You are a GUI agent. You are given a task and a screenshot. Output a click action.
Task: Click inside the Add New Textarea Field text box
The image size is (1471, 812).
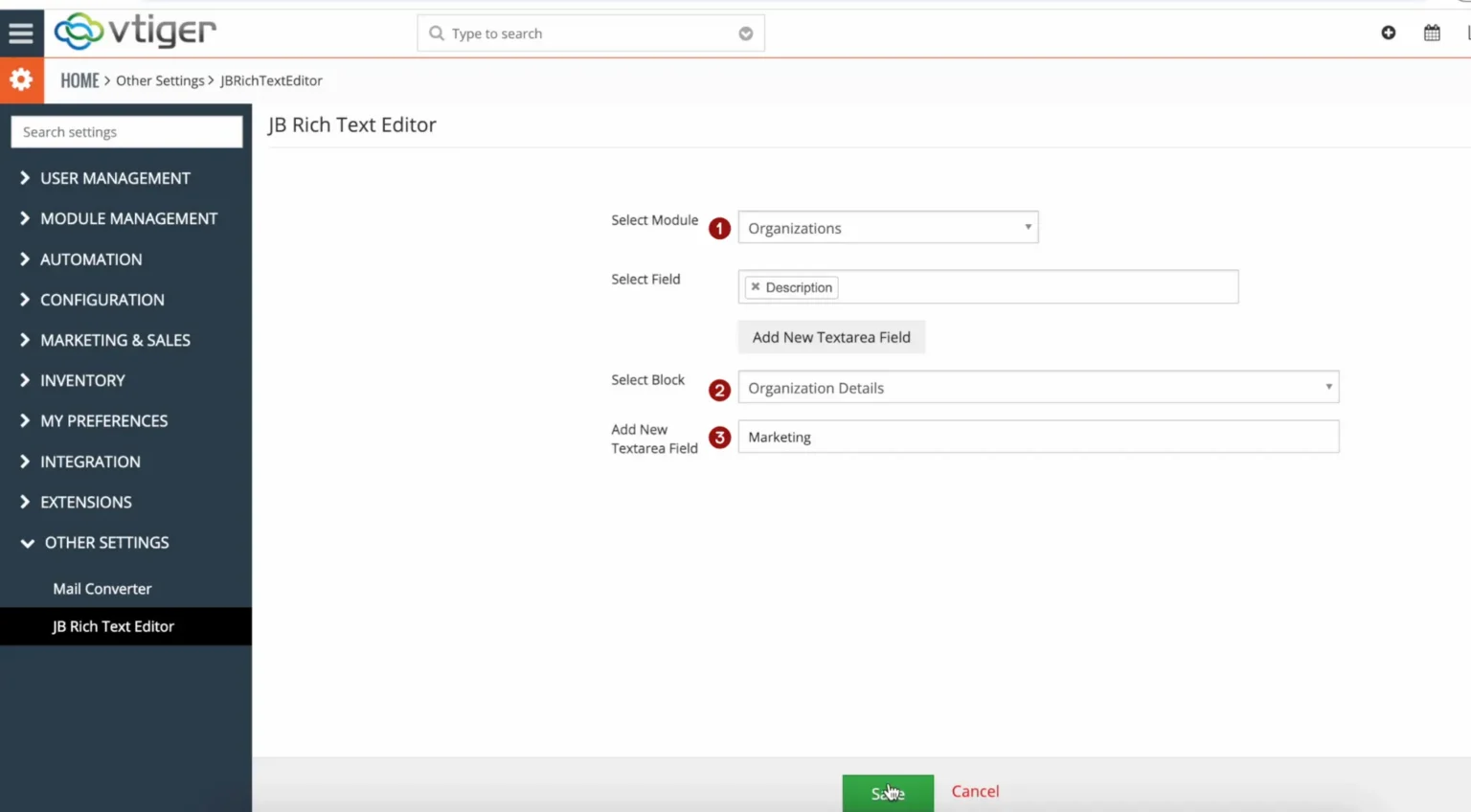[x=1038, y=437]
